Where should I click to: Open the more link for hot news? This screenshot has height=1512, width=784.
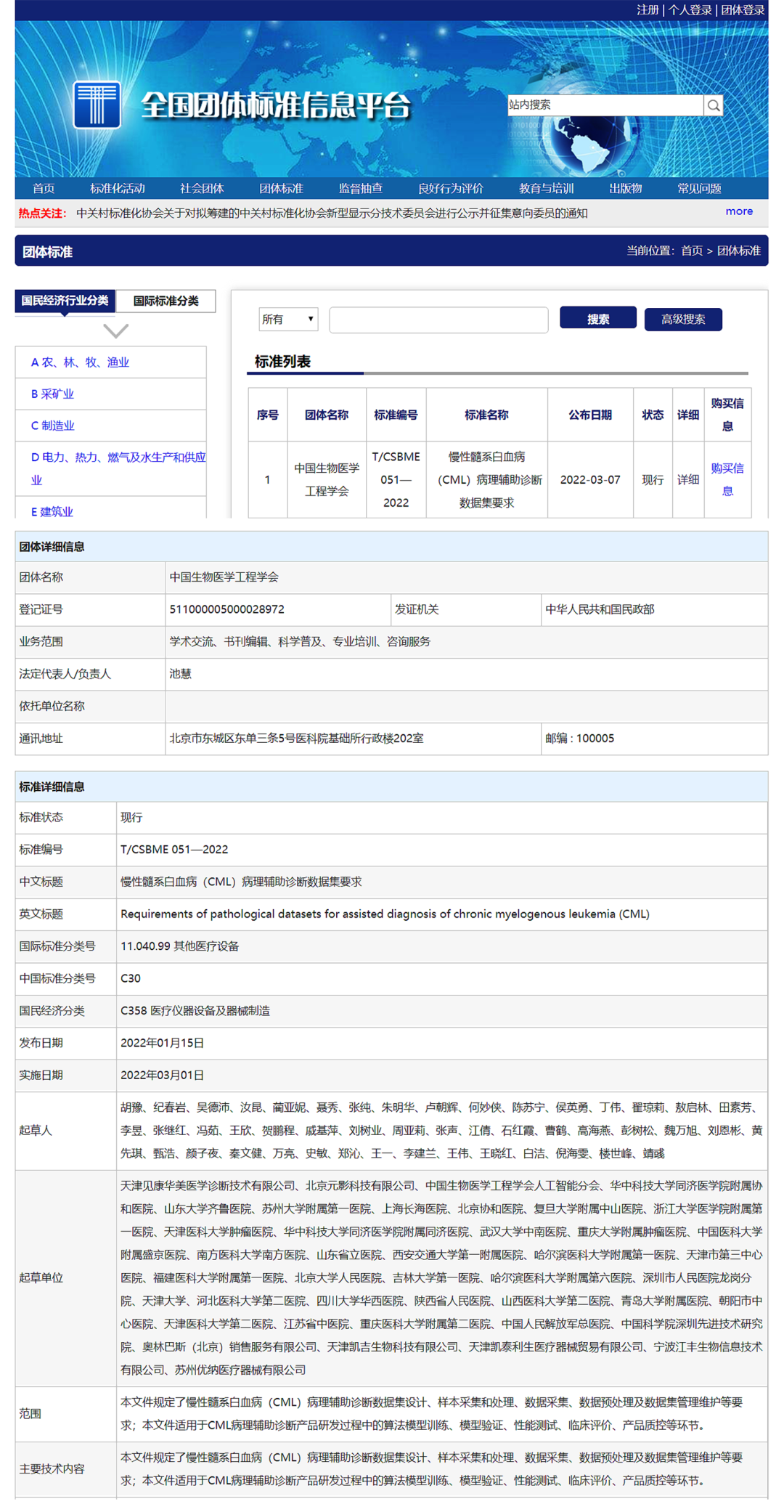coord(738,211)
